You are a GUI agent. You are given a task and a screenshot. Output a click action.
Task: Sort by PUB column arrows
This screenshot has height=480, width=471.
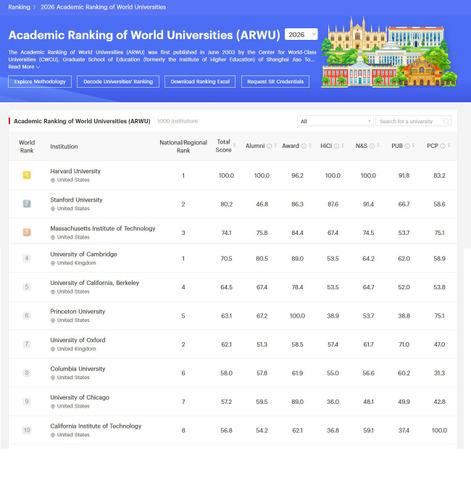point(413,146)
